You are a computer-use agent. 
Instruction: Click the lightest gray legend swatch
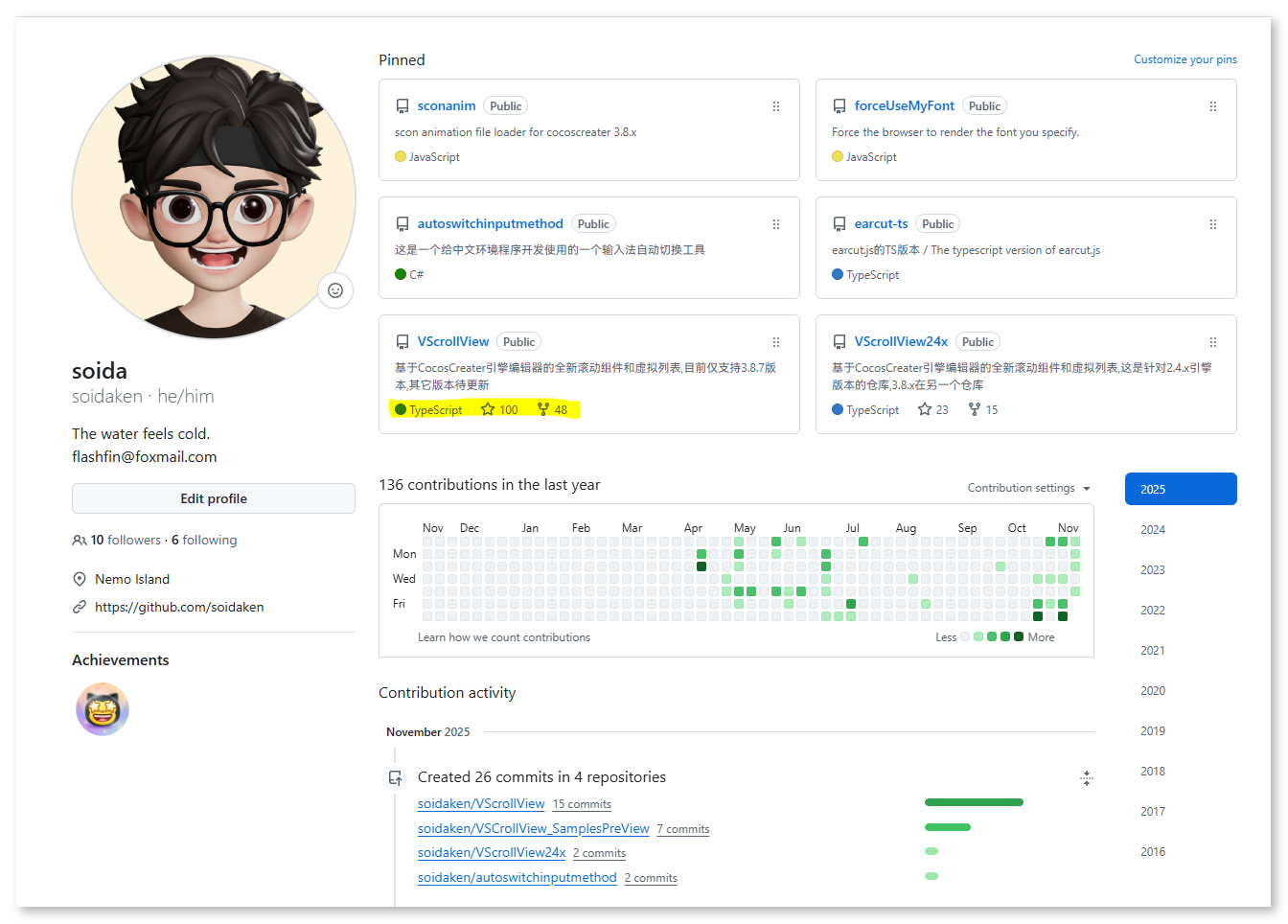coord(965,636)
